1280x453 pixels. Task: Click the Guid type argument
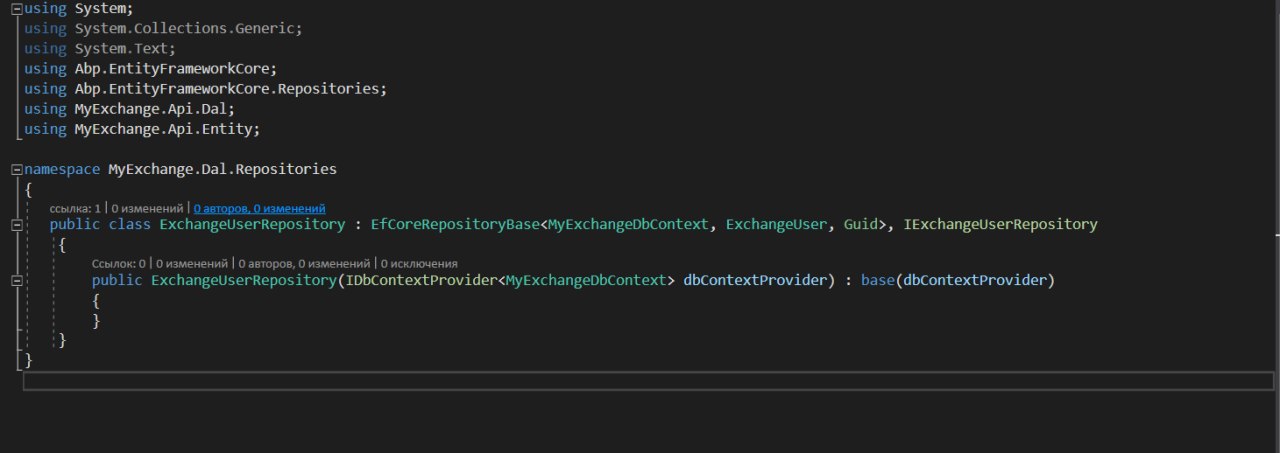tap(860, 225)
